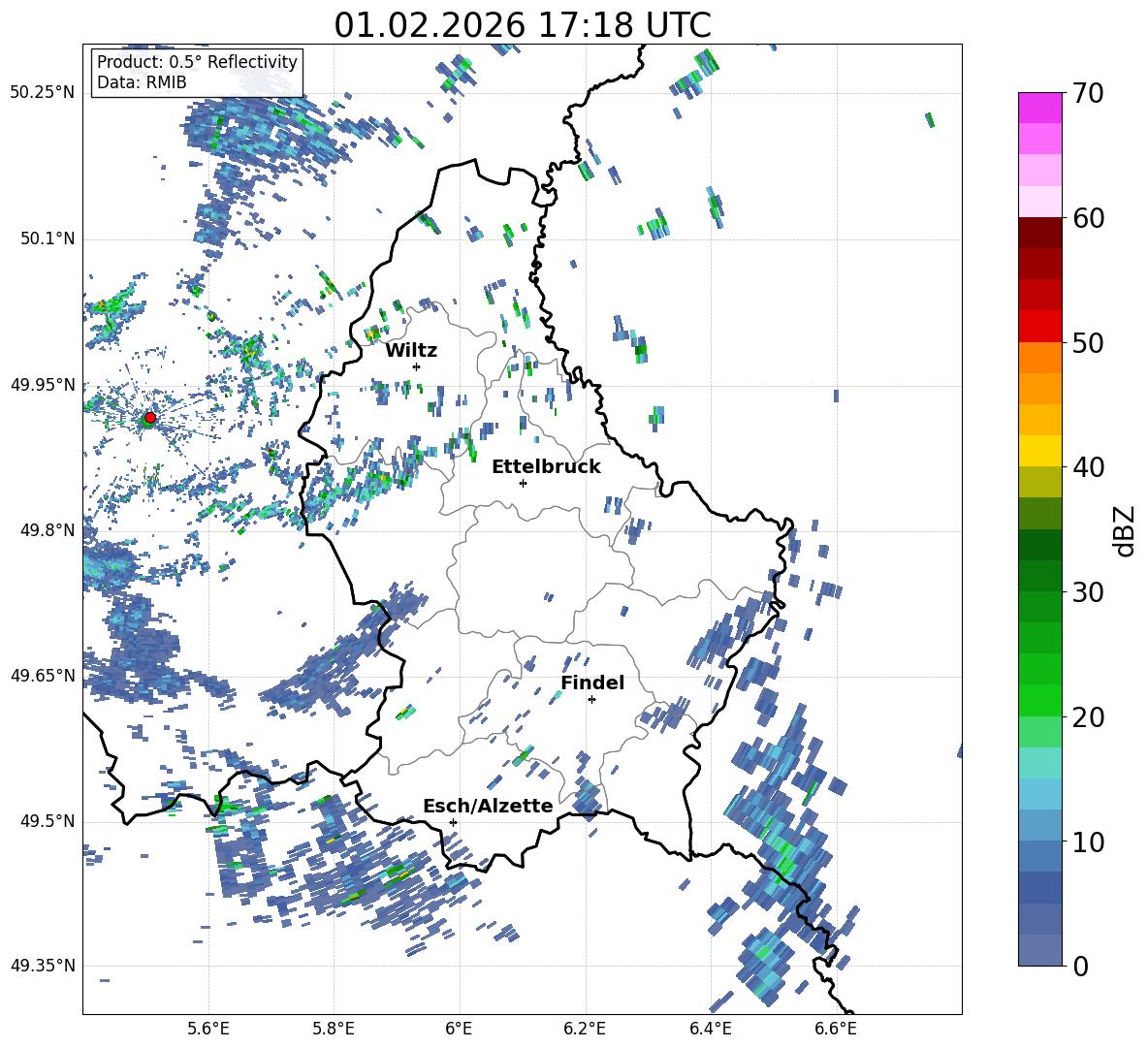Click the 49.5°N latitude tick label
This screenshot has height=1048, width=1148.
click(46, 821)
